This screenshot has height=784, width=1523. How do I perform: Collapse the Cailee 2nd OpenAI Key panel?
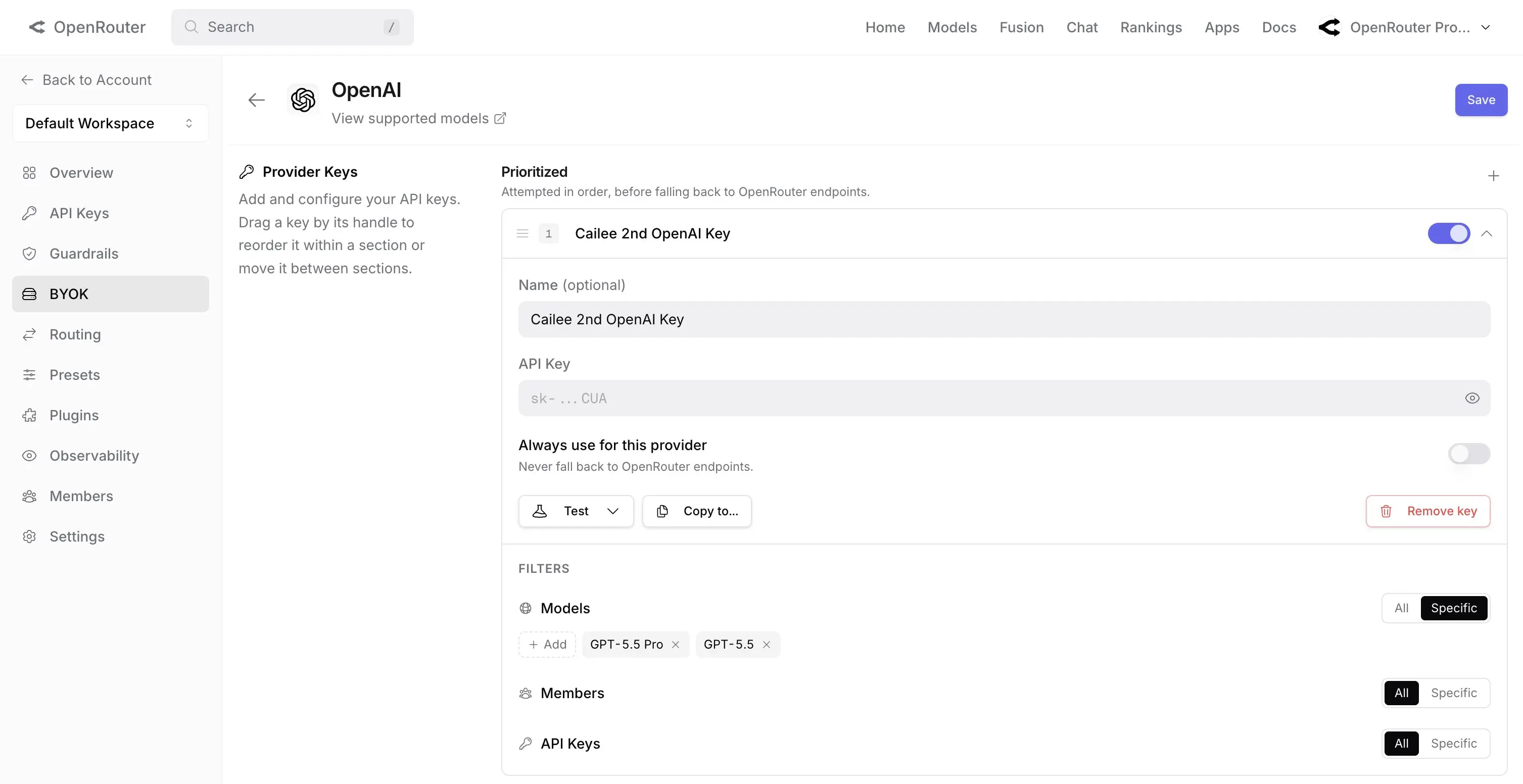coord(1486,233)
